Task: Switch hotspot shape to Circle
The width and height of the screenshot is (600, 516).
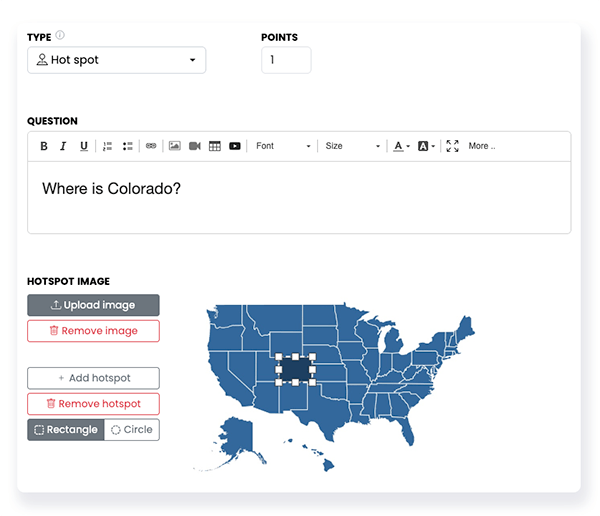Action: click(132, 429)
